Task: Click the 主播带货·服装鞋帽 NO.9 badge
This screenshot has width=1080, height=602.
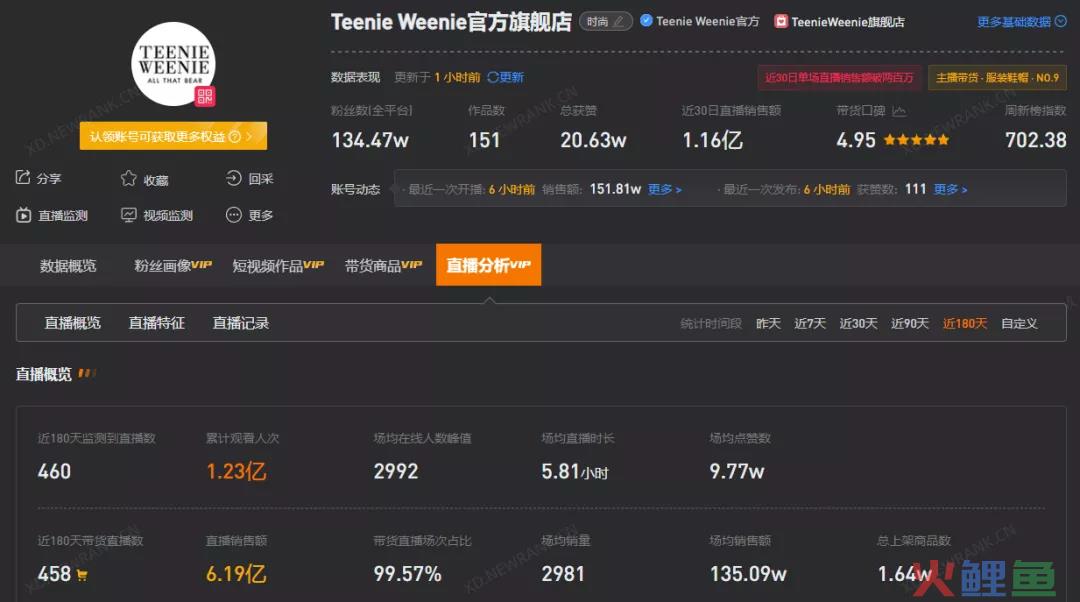Action: click(997, 78)
